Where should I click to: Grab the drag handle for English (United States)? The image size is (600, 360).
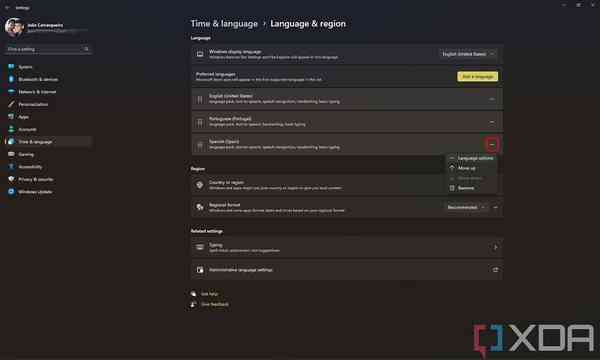[200, 99]
